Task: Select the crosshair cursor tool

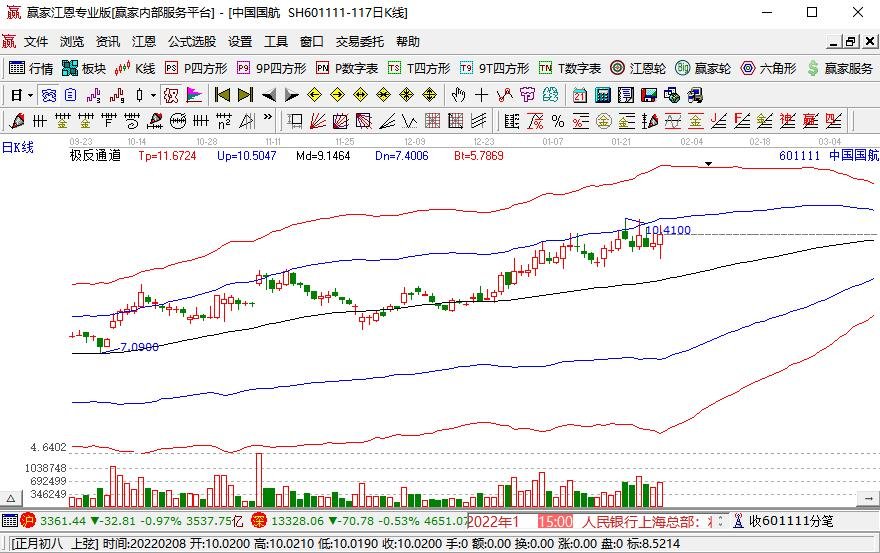Action: point(482,95)
